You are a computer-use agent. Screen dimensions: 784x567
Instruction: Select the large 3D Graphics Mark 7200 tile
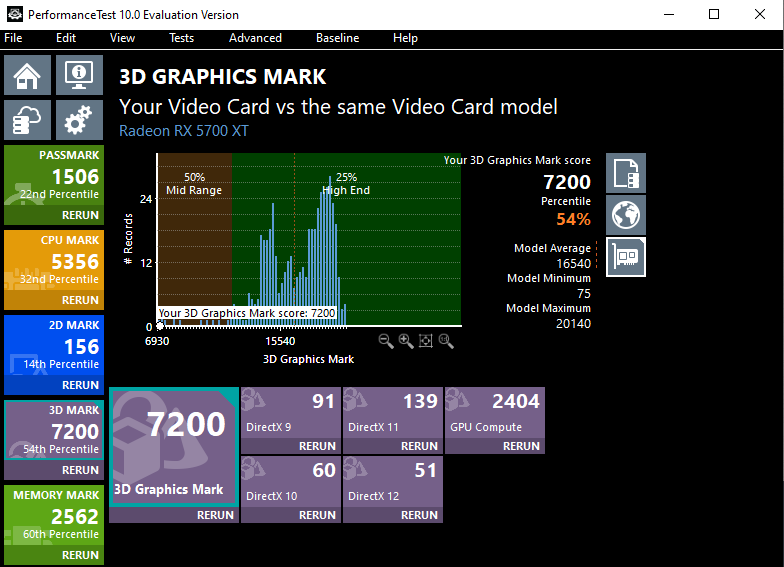click(174, 446)
